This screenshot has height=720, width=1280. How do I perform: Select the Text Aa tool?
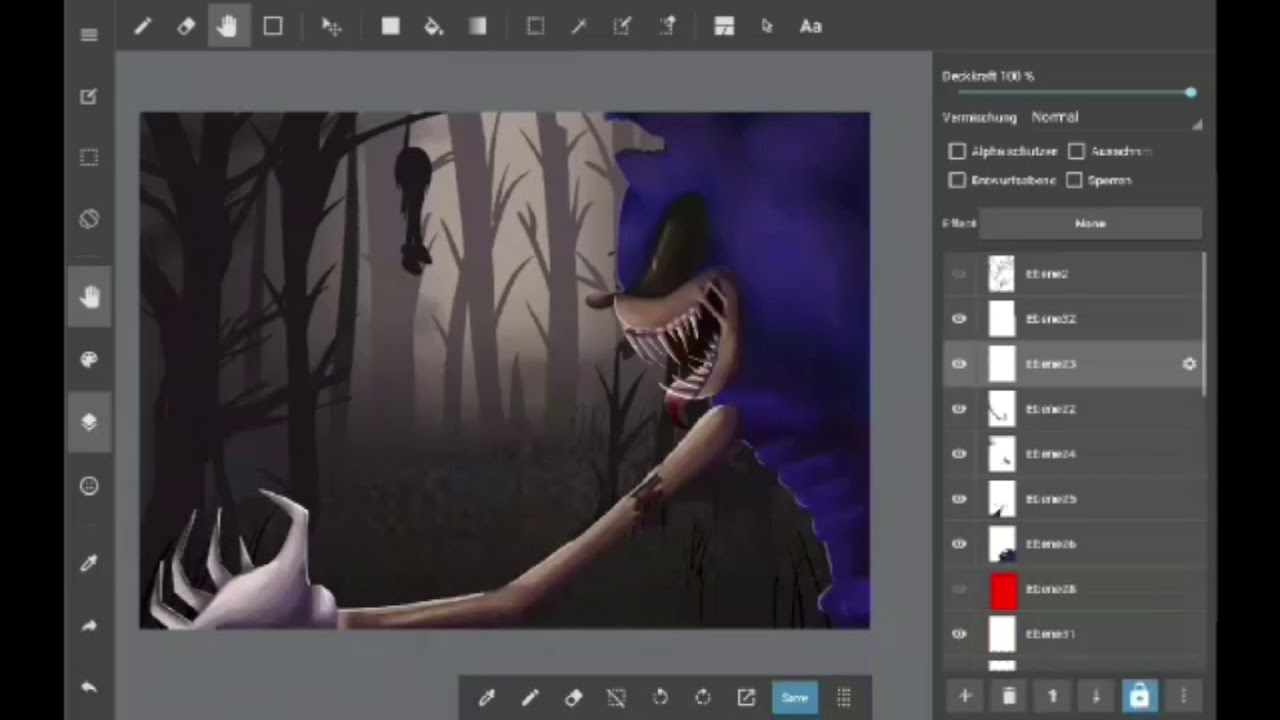pos(811,27)
